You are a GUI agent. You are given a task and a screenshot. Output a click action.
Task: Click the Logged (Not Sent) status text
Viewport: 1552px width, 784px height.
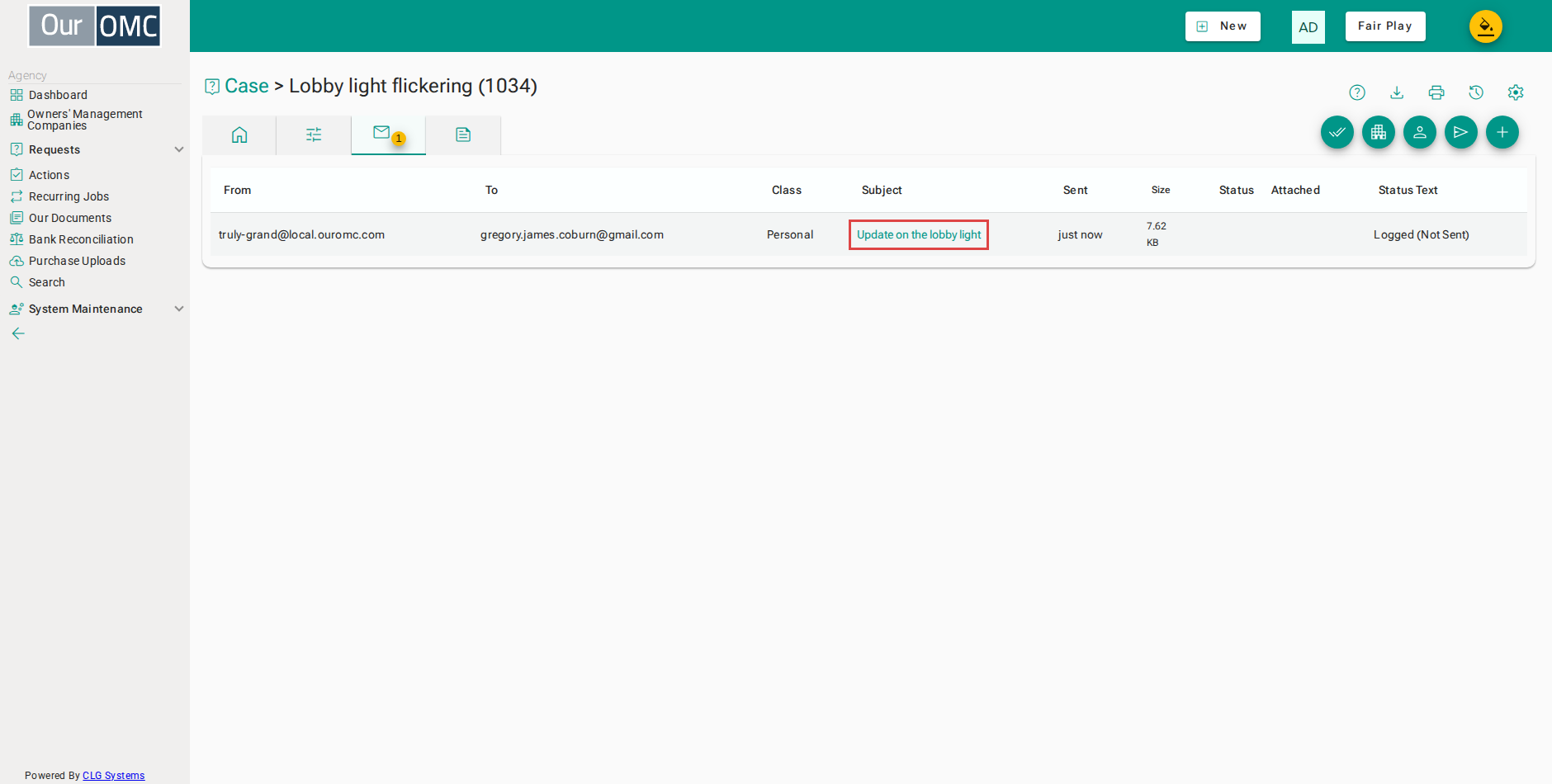click(x=1422, y=234)
